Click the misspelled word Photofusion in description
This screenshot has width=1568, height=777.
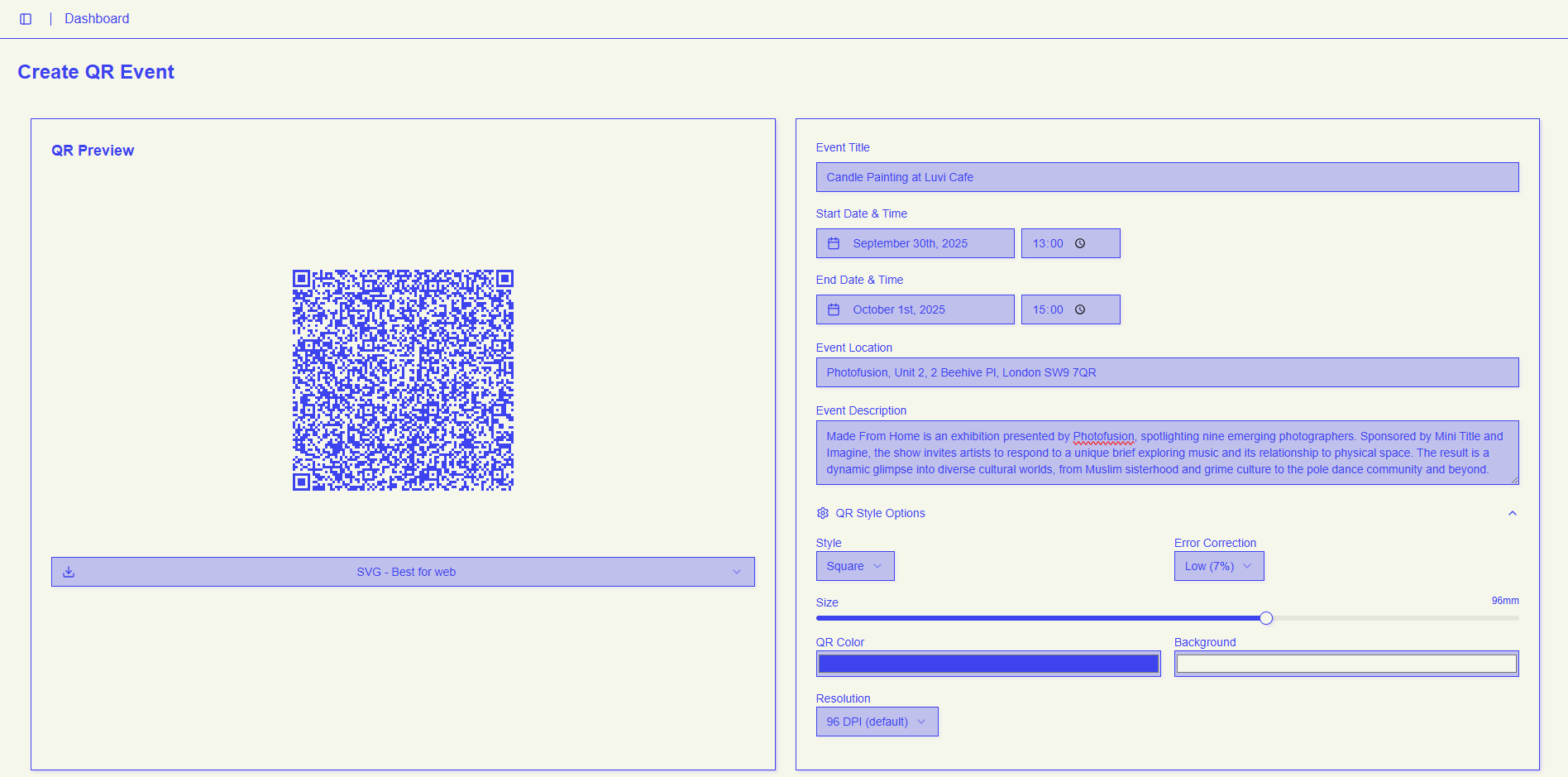coord(1103,436)
